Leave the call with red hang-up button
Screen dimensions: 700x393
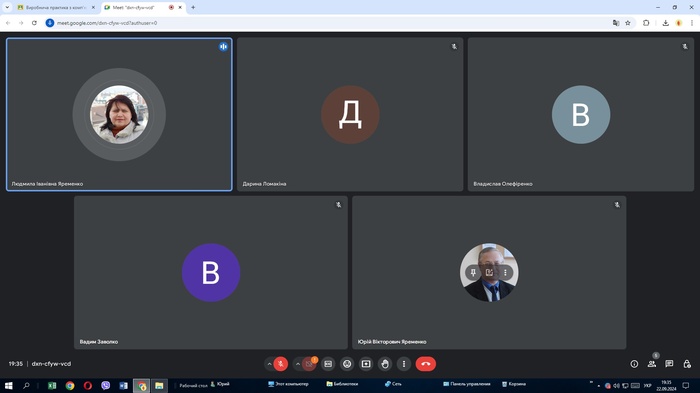[x=426, y=364]
